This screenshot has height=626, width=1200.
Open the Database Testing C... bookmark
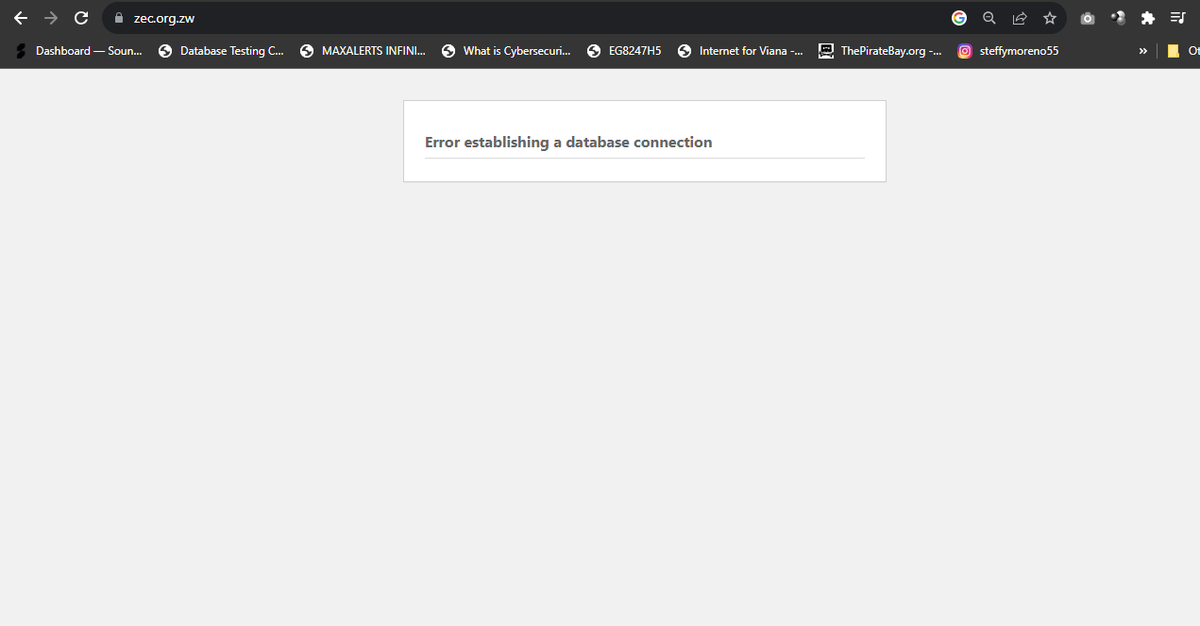(x=221, y=51)
